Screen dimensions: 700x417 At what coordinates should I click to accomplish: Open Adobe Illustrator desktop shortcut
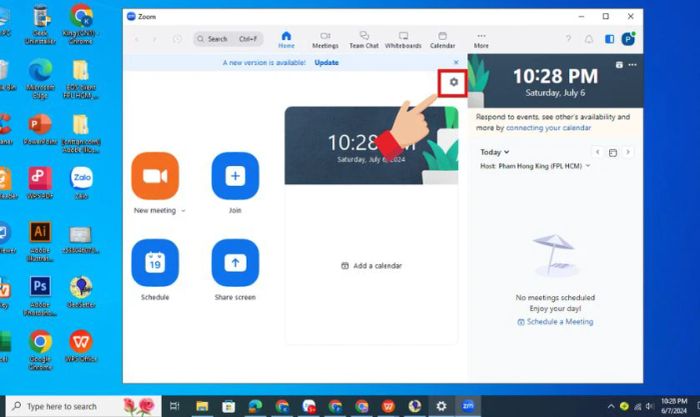point(40,241)
